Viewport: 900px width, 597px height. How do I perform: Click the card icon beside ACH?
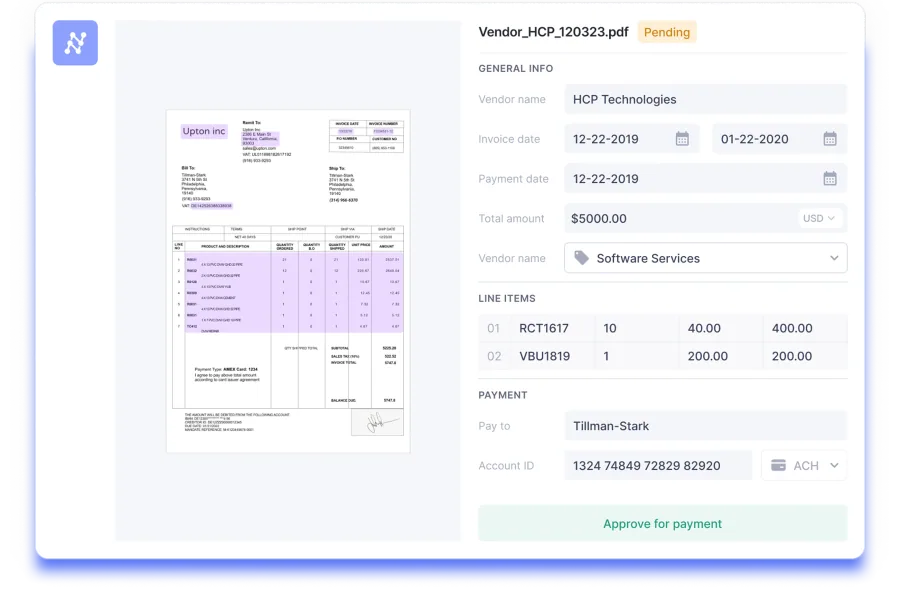coord(778,466)
